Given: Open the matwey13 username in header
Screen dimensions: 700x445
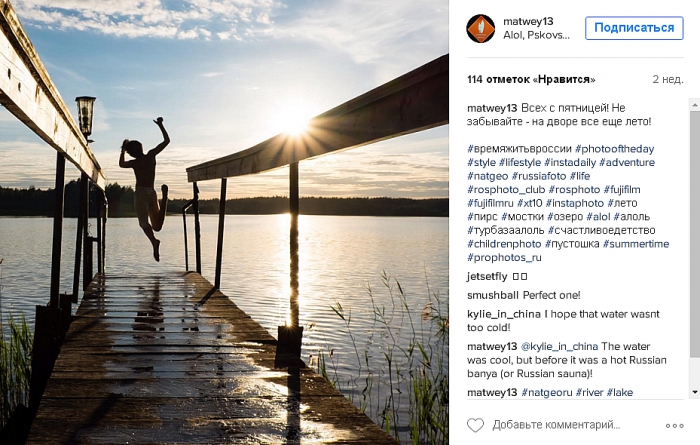Looking at the screenshot, I should click(528, 21).
